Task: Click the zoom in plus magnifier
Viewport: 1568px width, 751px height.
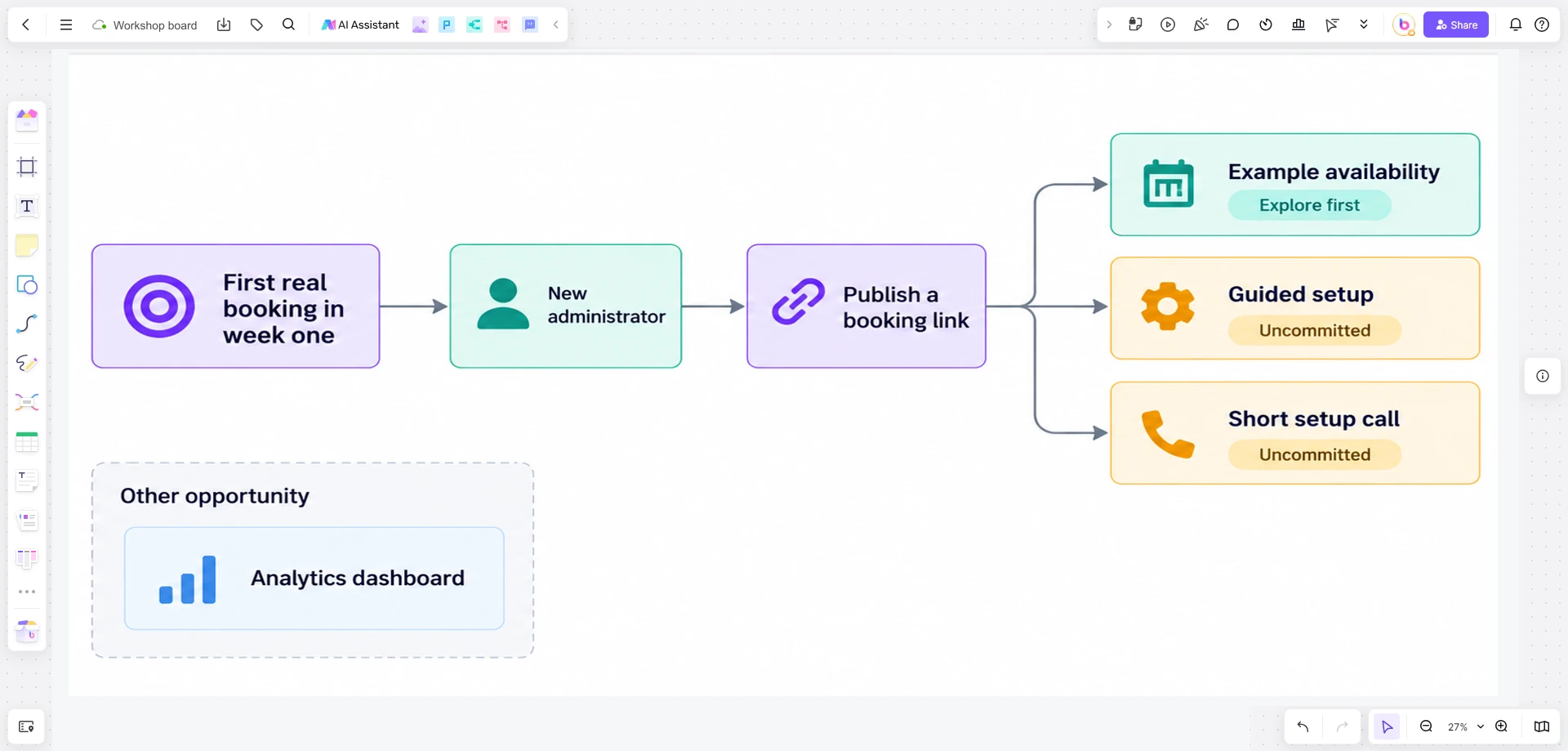Action: tap(1502, 726)
